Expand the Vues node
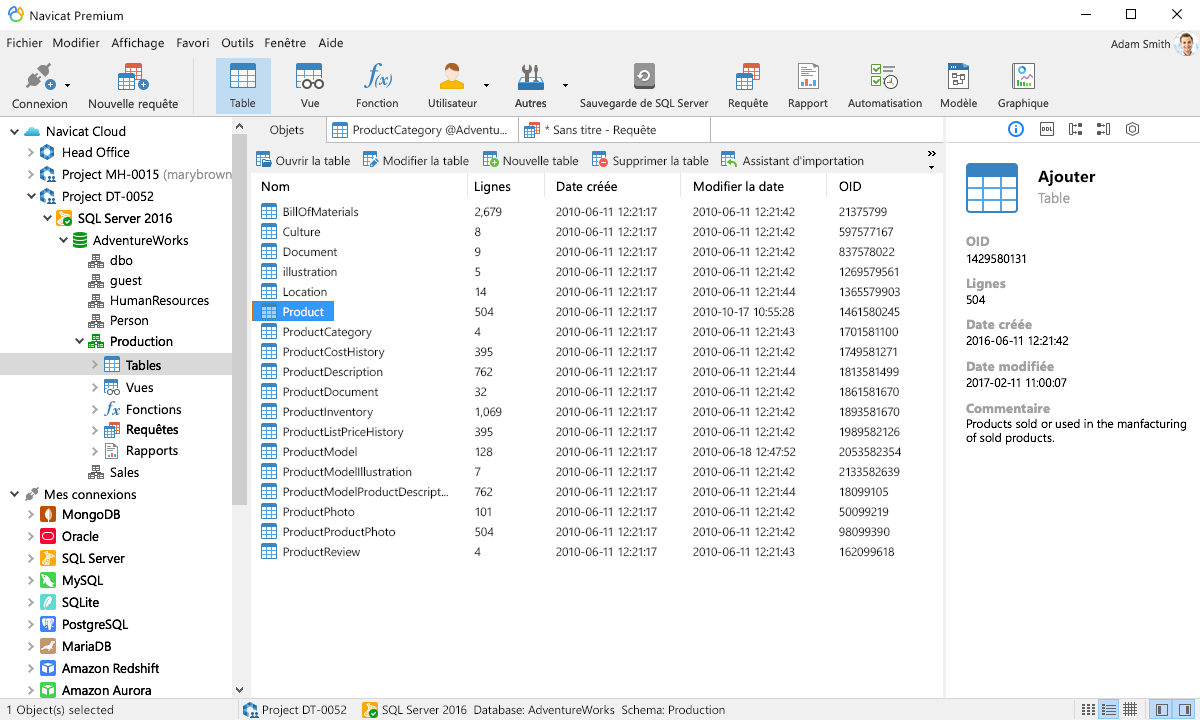The height and width of the screenshot is (720, 1200). pos(95,387)
